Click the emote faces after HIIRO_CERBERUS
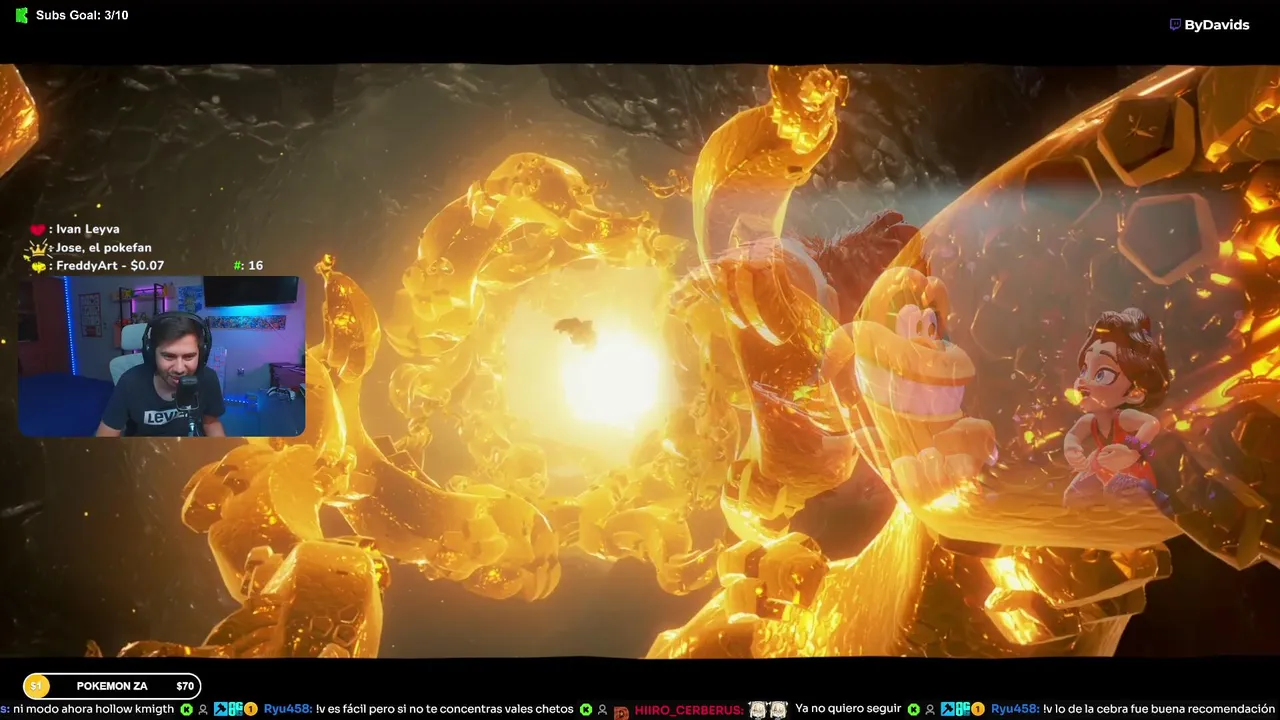The image size is (1280, 720). click(768, 709)
